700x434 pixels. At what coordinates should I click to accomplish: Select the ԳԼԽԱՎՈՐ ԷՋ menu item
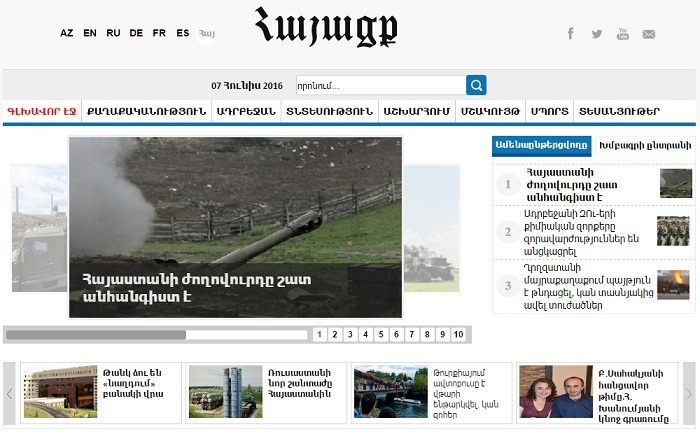pyautogui.click(x=42, y=111)
